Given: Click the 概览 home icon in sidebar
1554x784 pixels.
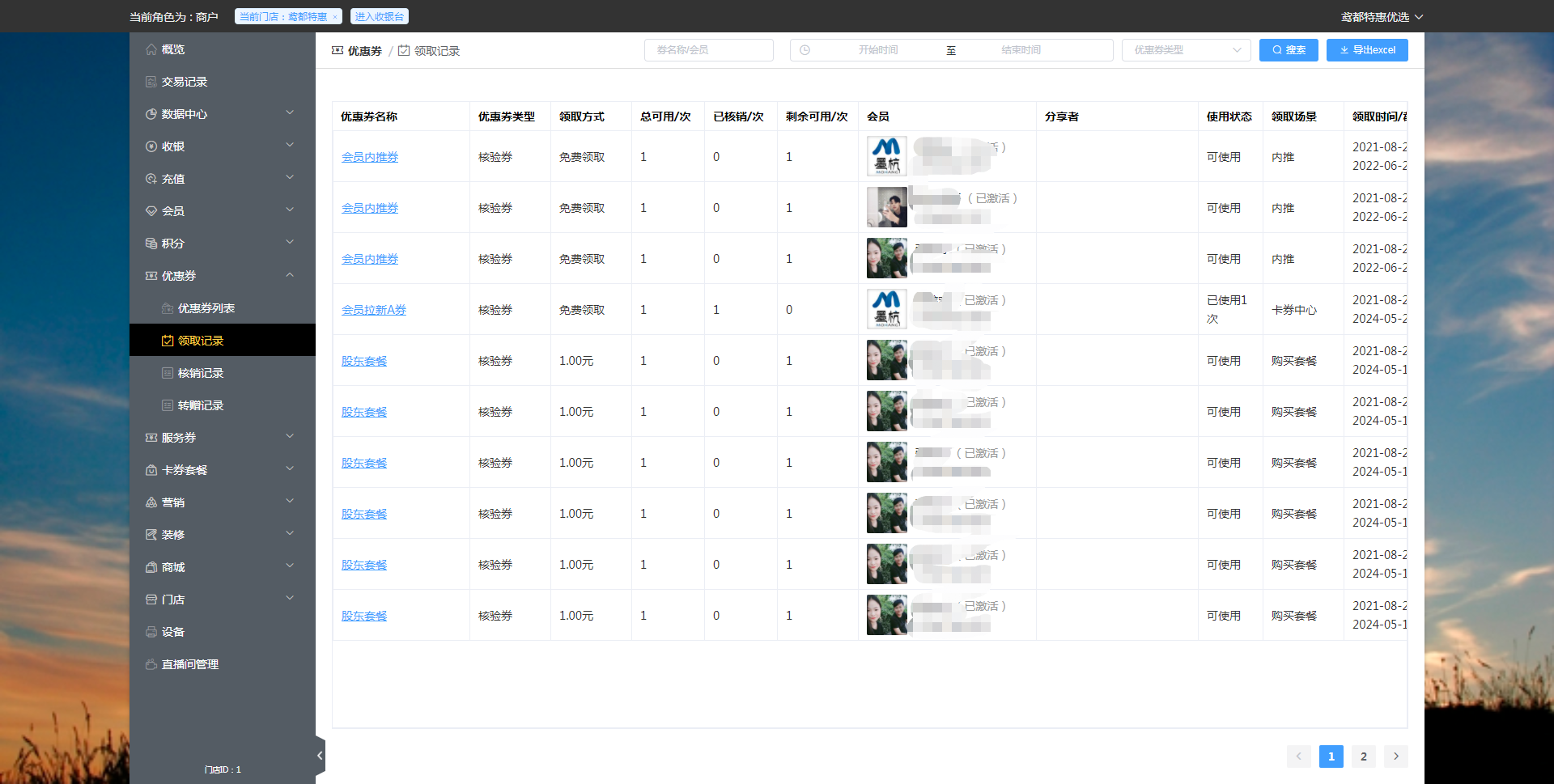Looking at the screenshot, I should click(x=151, y=49).
